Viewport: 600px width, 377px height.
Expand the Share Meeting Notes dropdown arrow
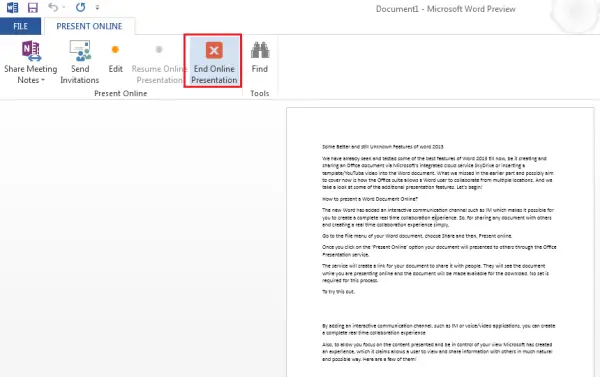coord(43,80)
